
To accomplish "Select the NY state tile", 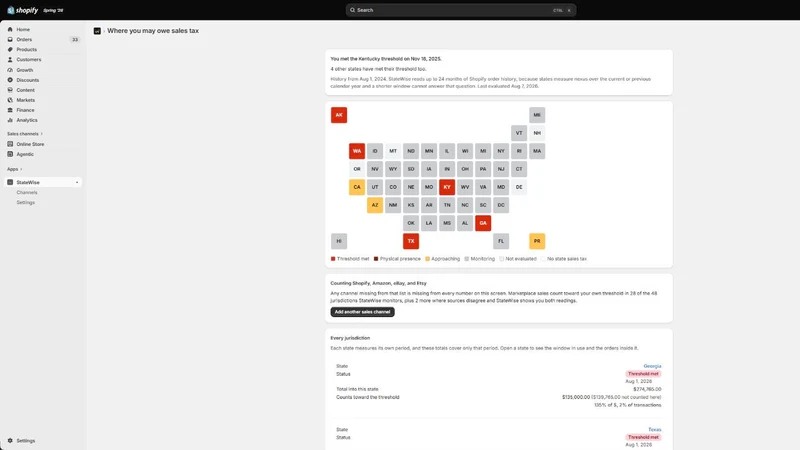I will 501,151.
